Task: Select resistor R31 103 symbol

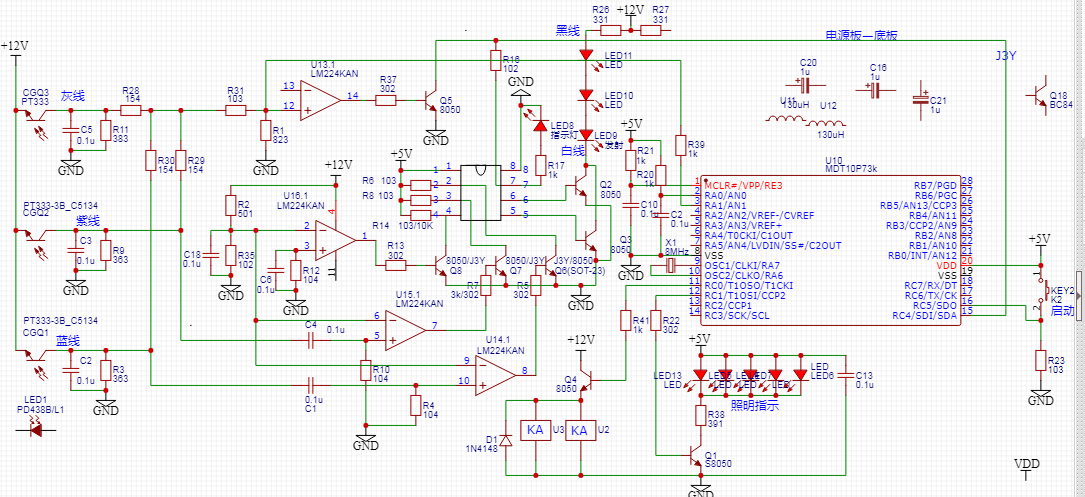Action: (236, 110)
